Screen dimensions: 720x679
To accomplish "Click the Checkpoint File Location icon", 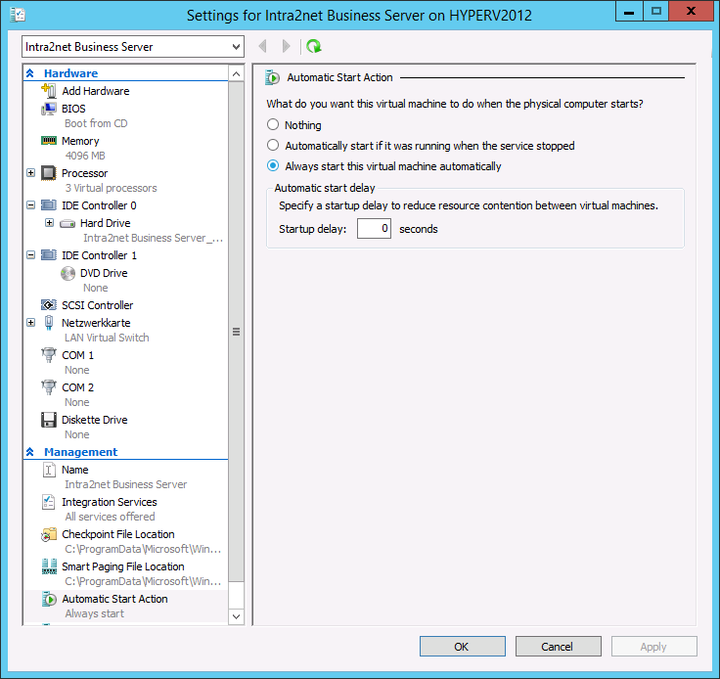I will click(49, 534).
